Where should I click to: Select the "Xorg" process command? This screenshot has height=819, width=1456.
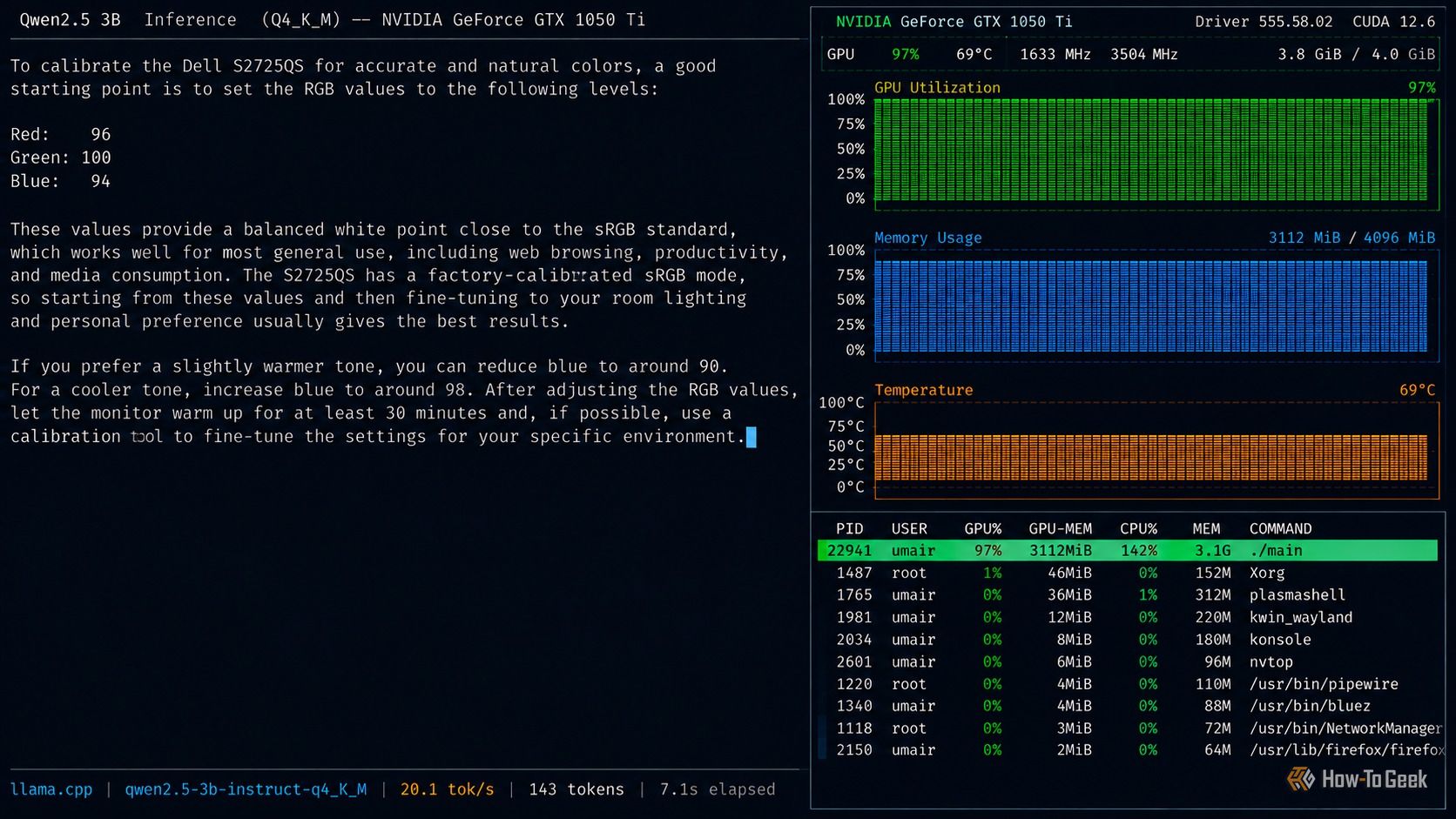[1267, 573]
